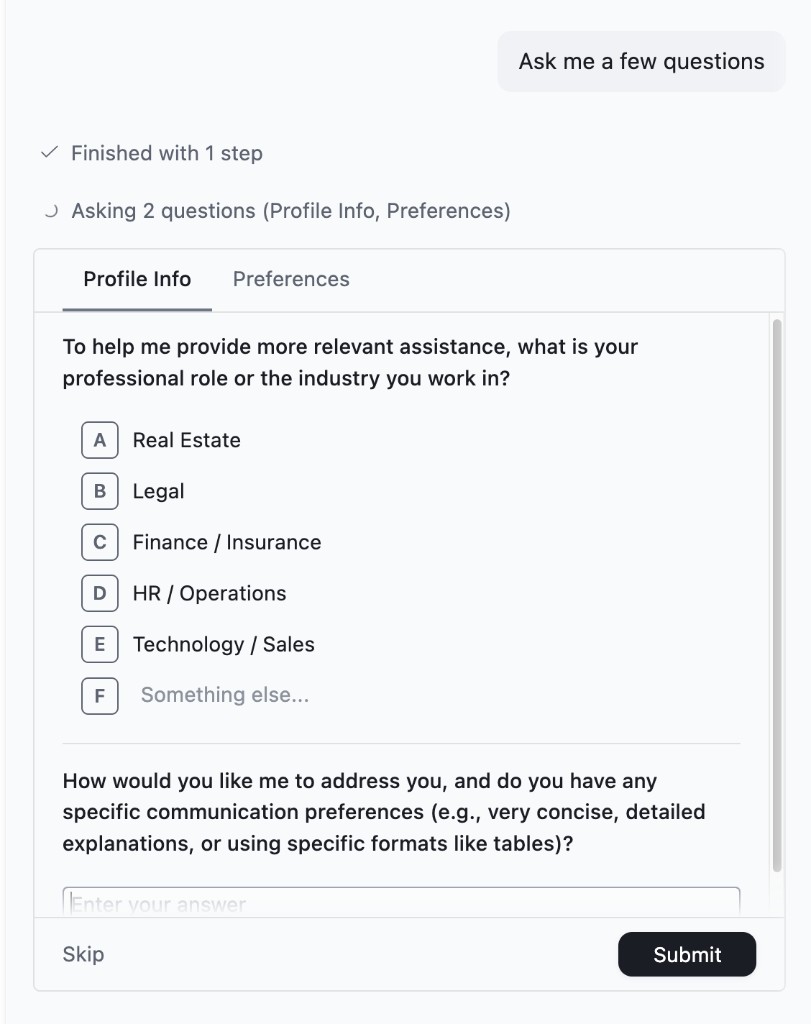This screenshot has width=811, height=1024.
Task: Select the Real Estate option A
Action: 186,440
